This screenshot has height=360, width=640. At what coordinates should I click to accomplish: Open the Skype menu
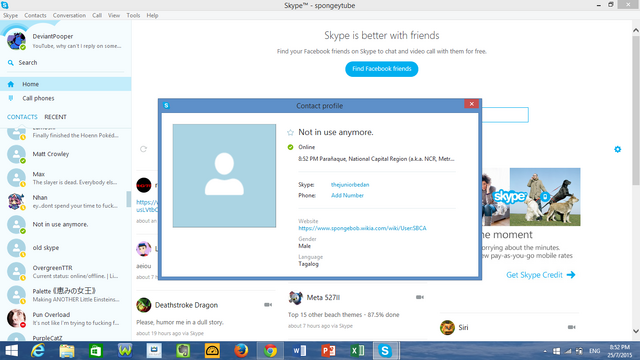point(11,16)
